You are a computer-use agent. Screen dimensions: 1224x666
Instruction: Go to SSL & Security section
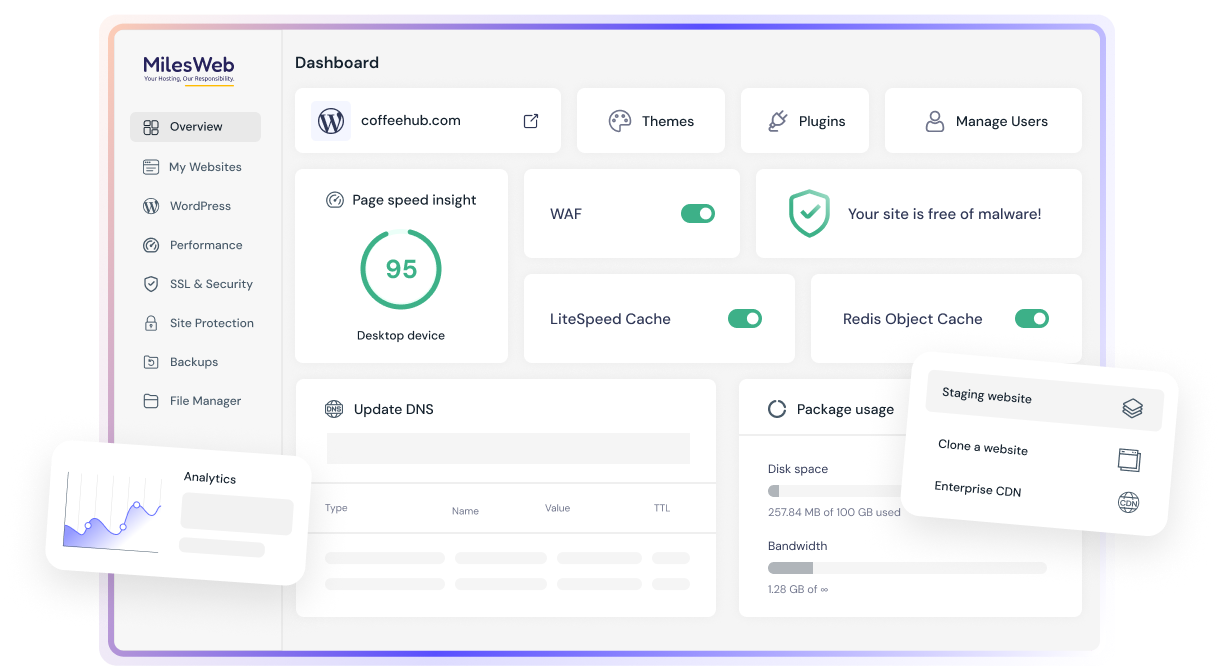[210, 284]
